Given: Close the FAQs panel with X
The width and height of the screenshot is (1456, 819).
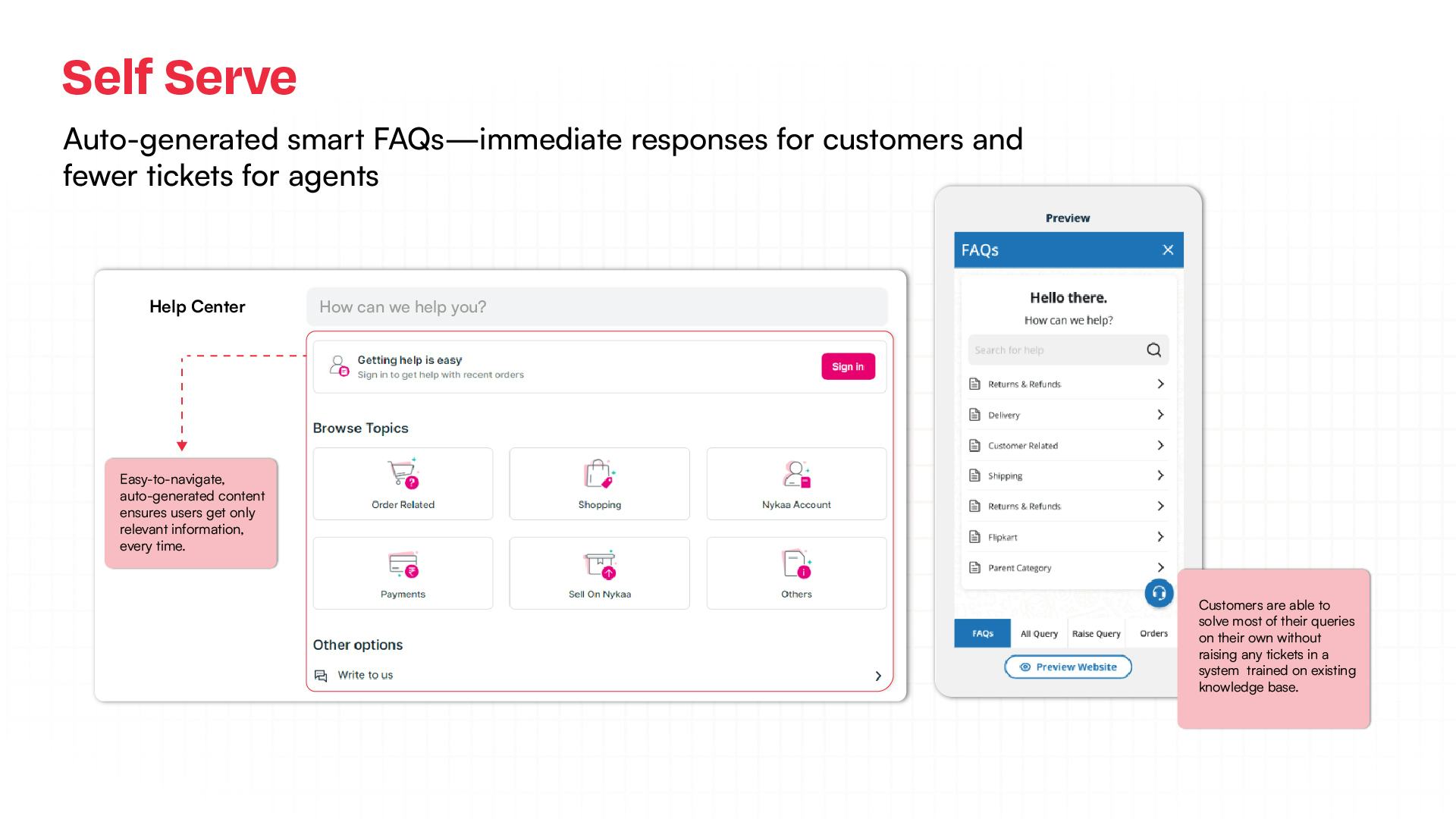Looking at the screenshot, I should pos(1168,249).
